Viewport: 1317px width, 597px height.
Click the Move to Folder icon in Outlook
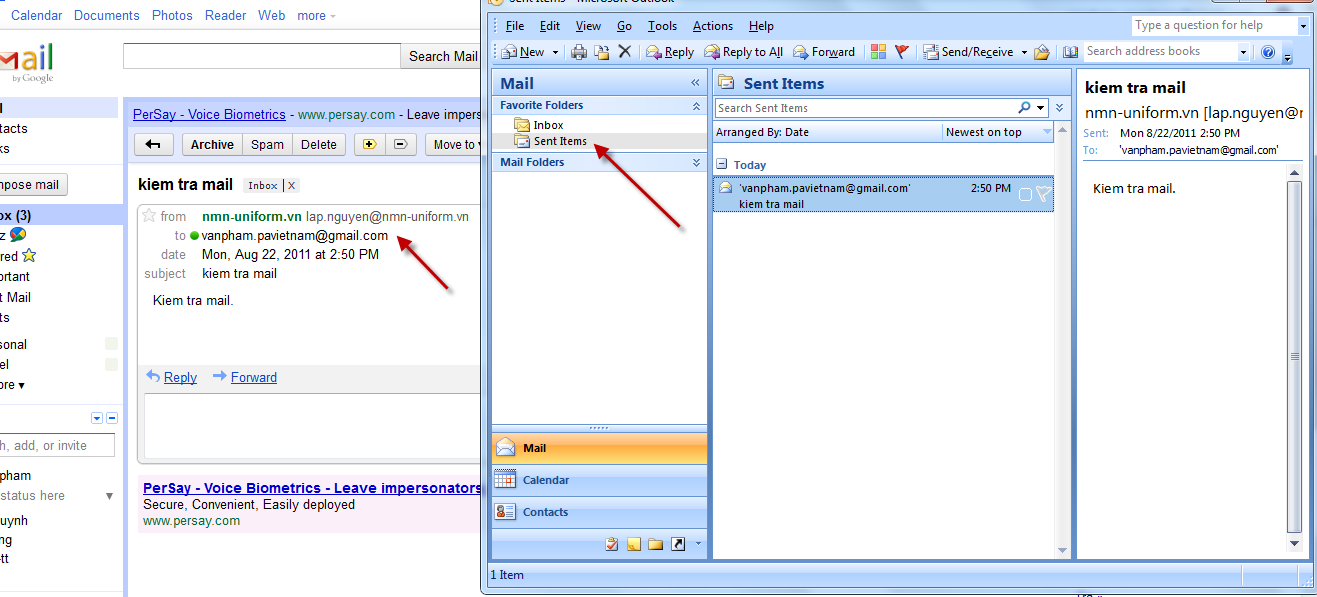(x=602, y=52)
